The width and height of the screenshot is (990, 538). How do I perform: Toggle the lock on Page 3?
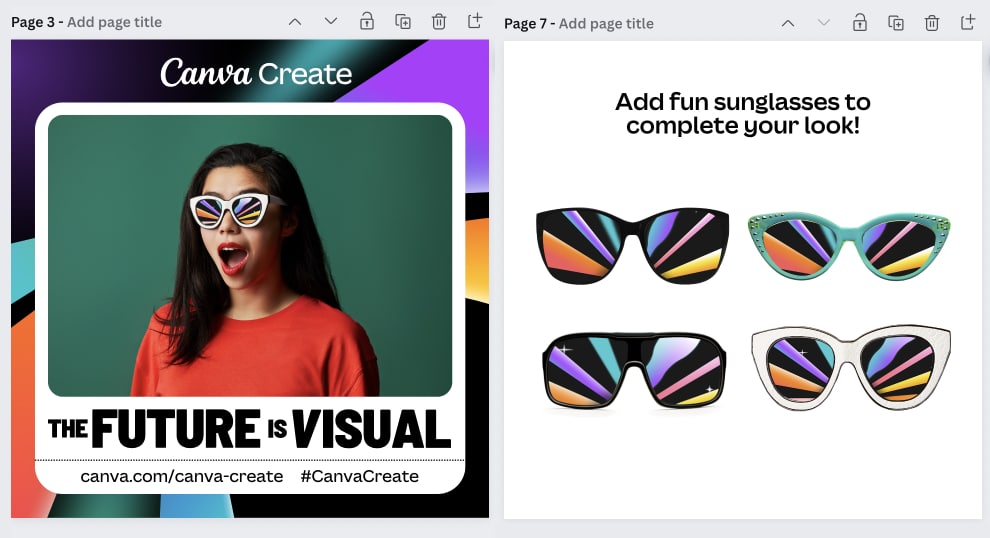[367, 21]
